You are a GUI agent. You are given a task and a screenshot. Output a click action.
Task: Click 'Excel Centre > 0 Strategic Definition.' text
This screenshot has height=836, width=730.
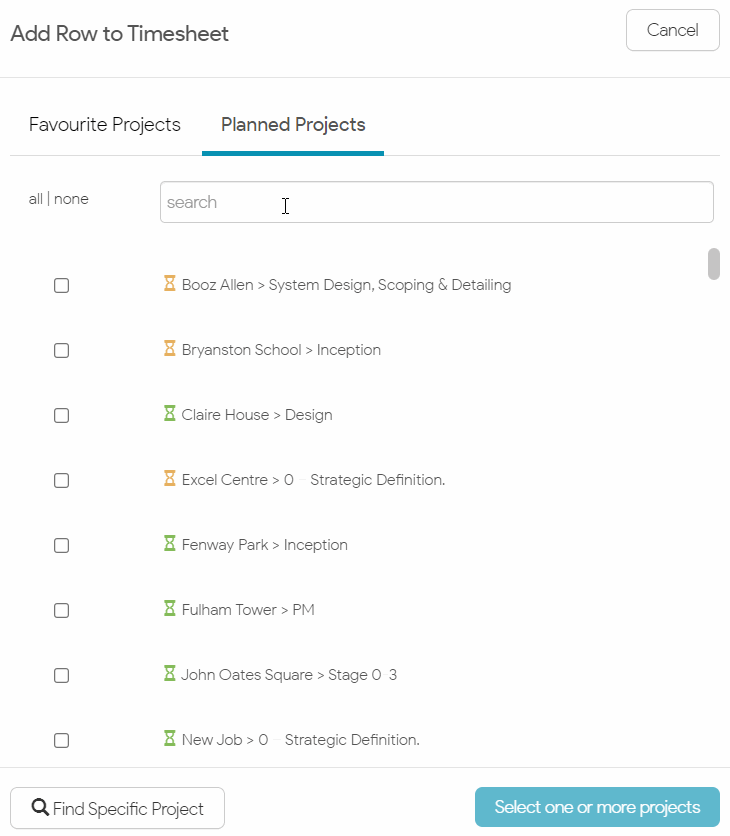pyautogui.click(x=314, y=480)
